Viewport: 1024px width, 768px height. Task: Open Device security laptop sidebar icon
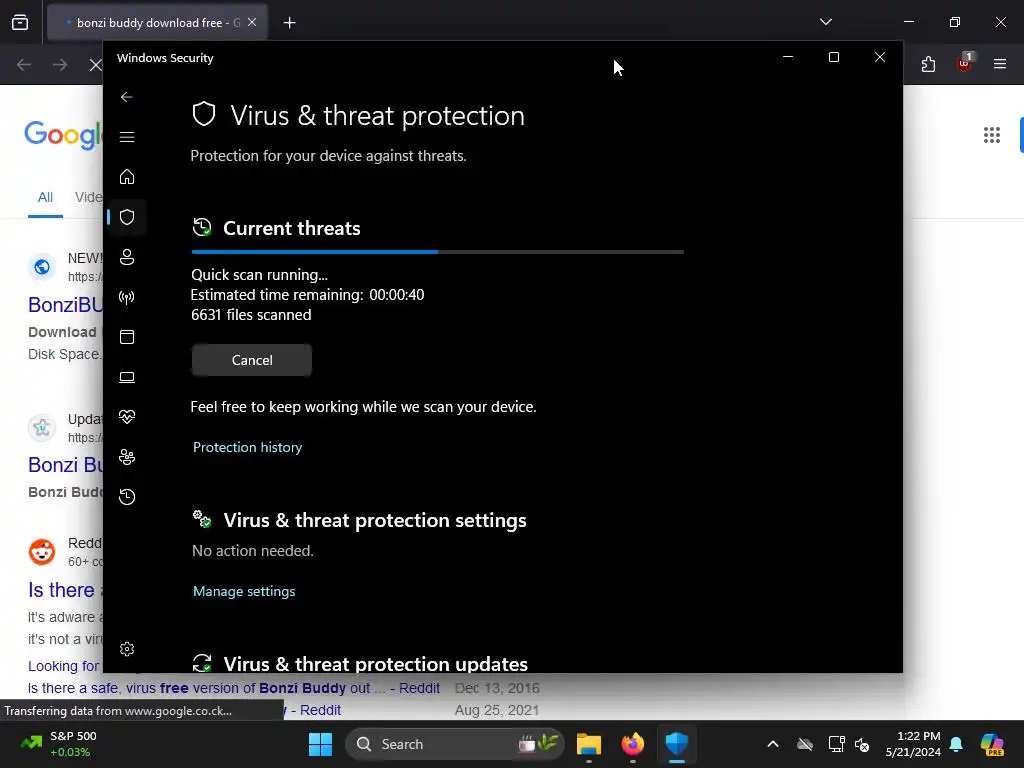coord(127,377)
